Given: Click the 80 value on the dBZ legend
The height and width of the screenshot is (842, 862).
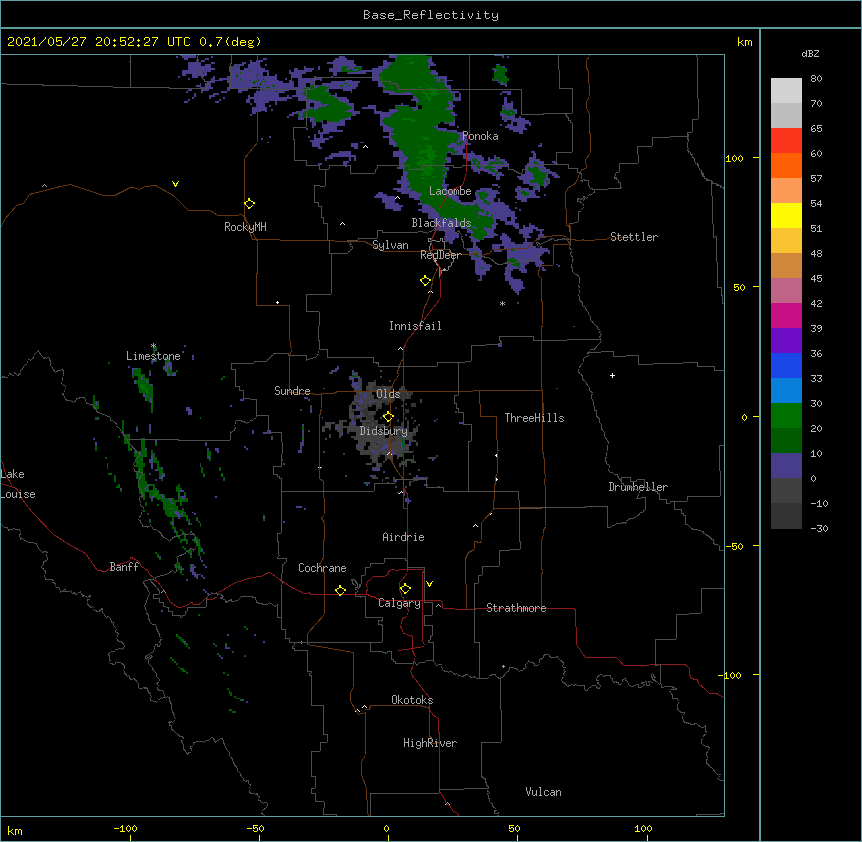Looking at the screenshot, I should pyautogui.click(x=816, y=79).
